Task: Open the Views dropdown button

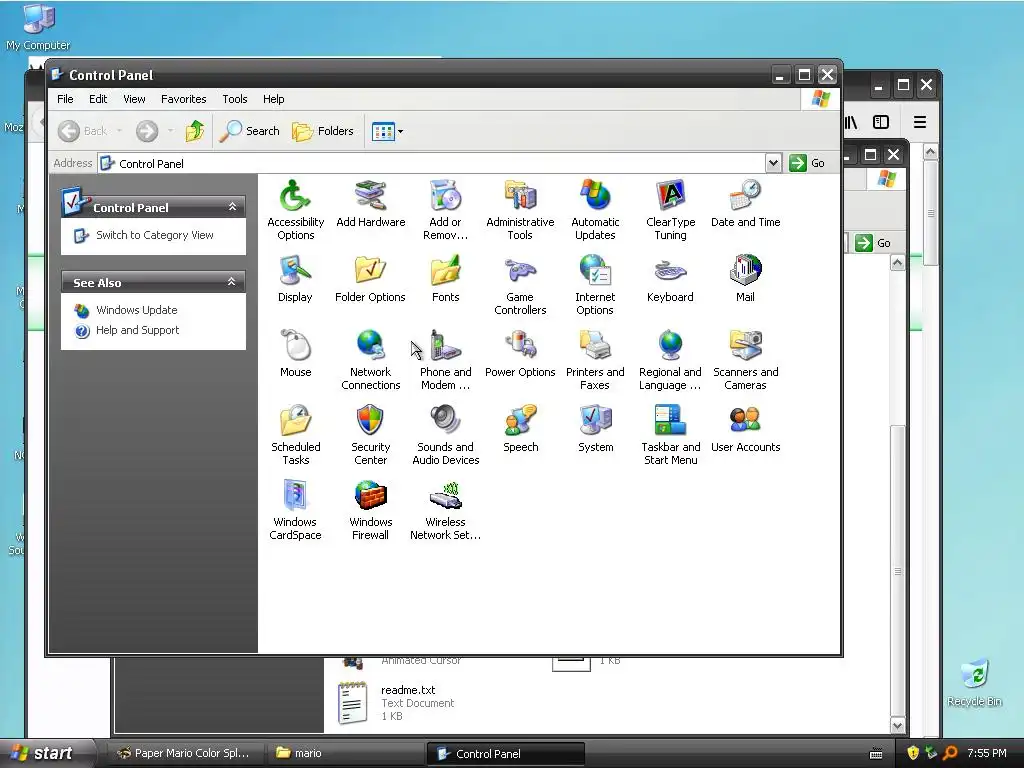Action: [x=387, y=131]
